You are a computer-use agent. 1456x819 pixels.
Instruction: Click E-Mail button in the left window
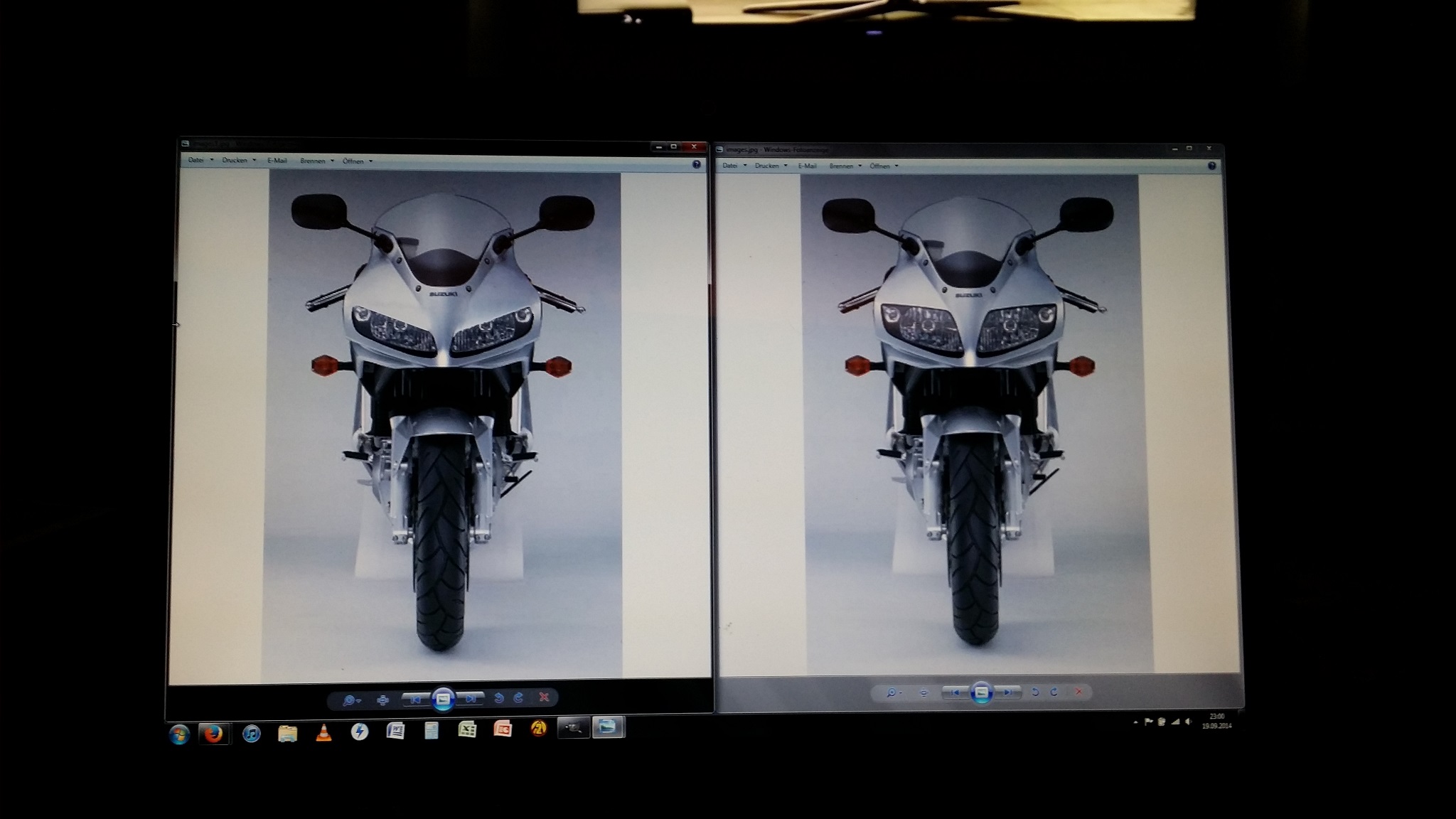pos(277,161)
